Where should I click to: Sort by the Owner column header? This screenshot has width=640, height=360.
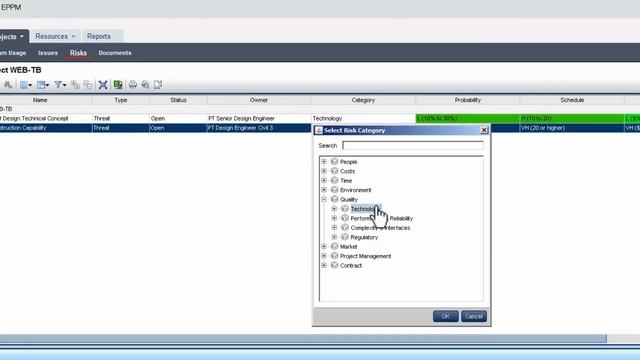coord(259,100)
